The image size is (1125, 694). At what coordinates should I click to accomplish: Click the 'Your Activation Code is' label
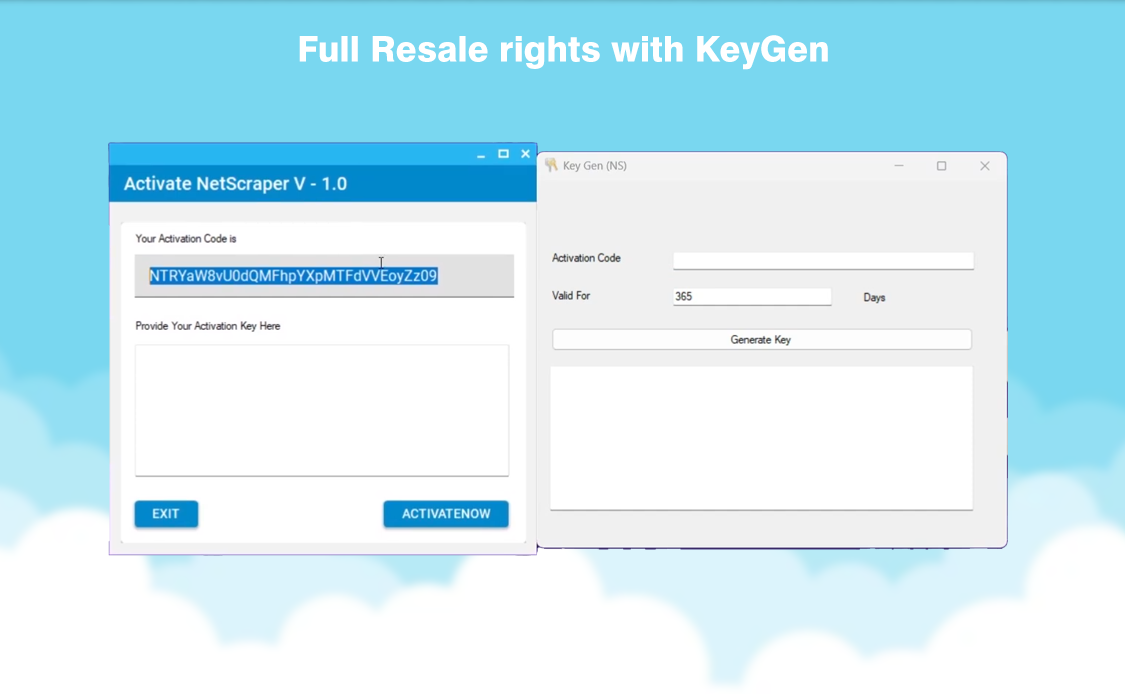186,239
